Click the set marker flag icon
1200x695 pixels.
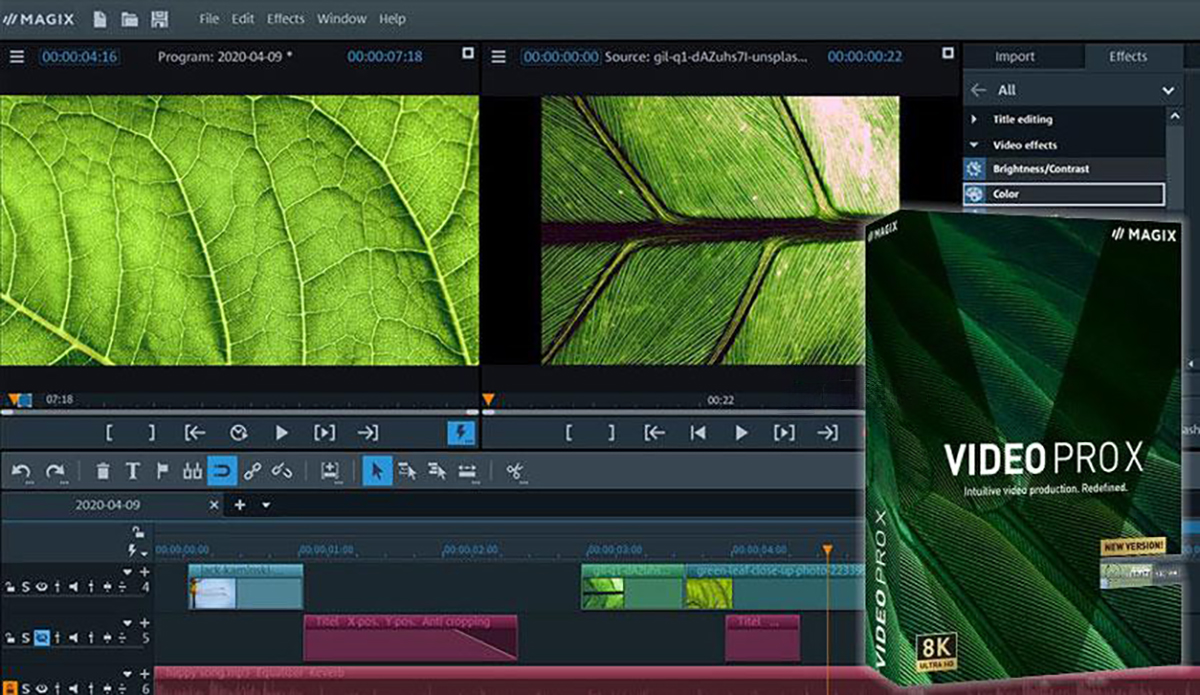[162, 471]
